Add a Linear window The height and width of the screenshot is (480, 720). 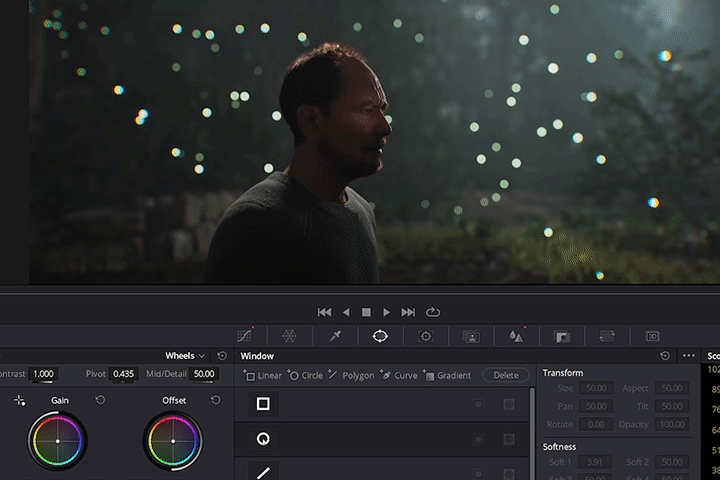coord(262,375)
